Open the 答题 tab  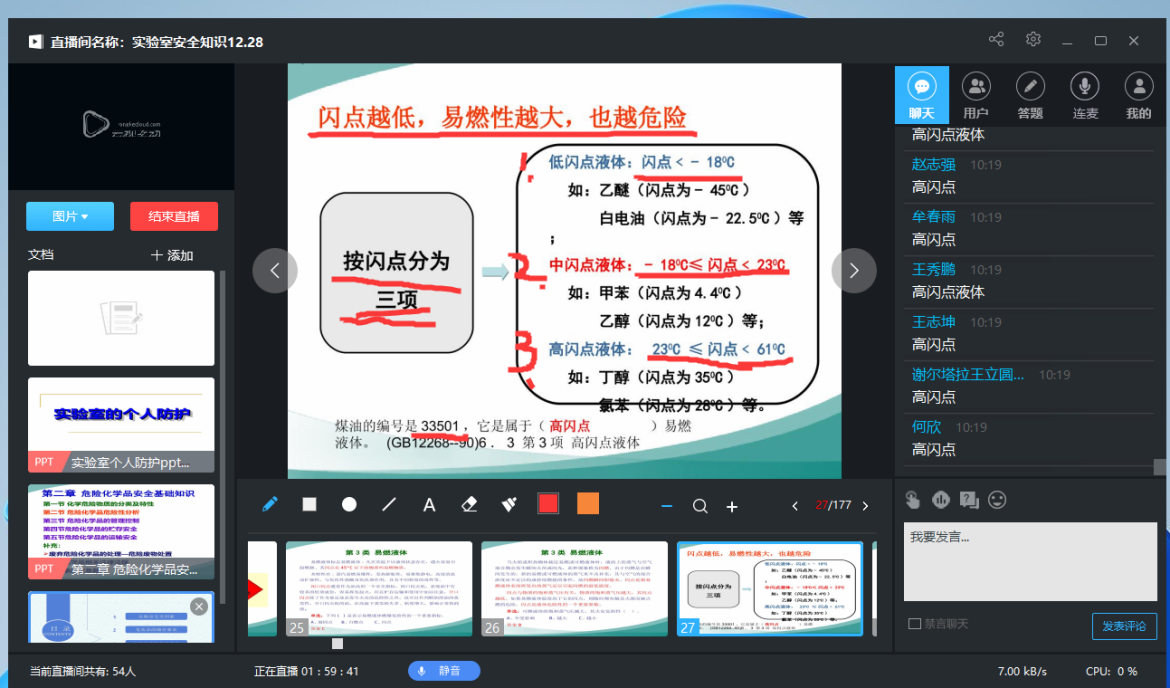click(x=1030, y=96)
